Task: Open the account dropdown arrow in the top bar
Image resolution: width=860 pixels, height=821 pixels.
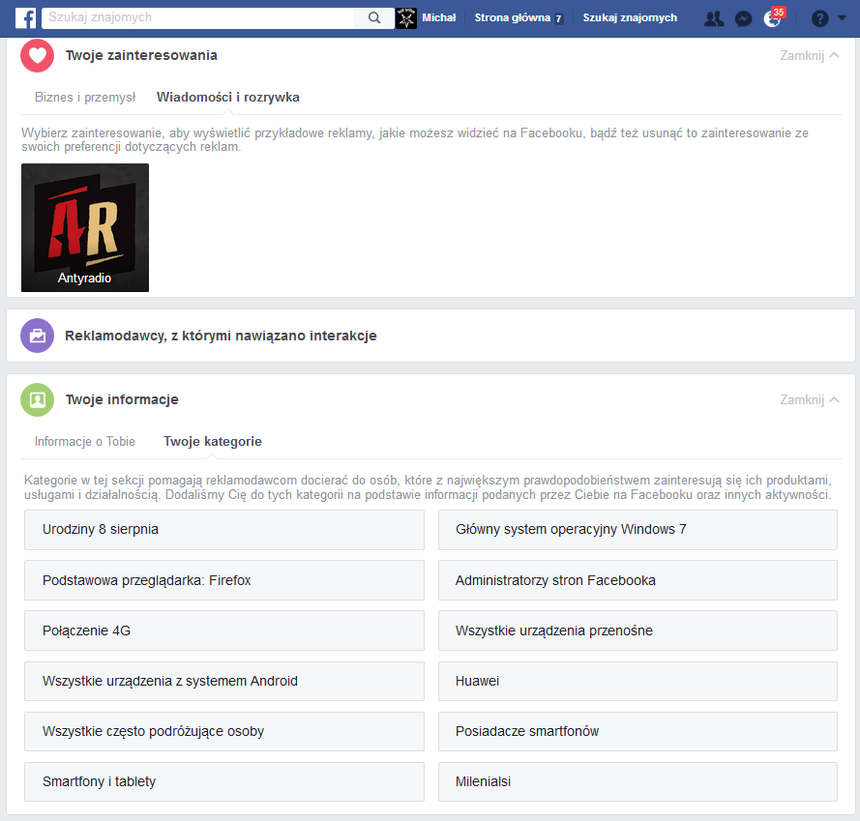Action: pyautogui.click(x=842, y=18)
